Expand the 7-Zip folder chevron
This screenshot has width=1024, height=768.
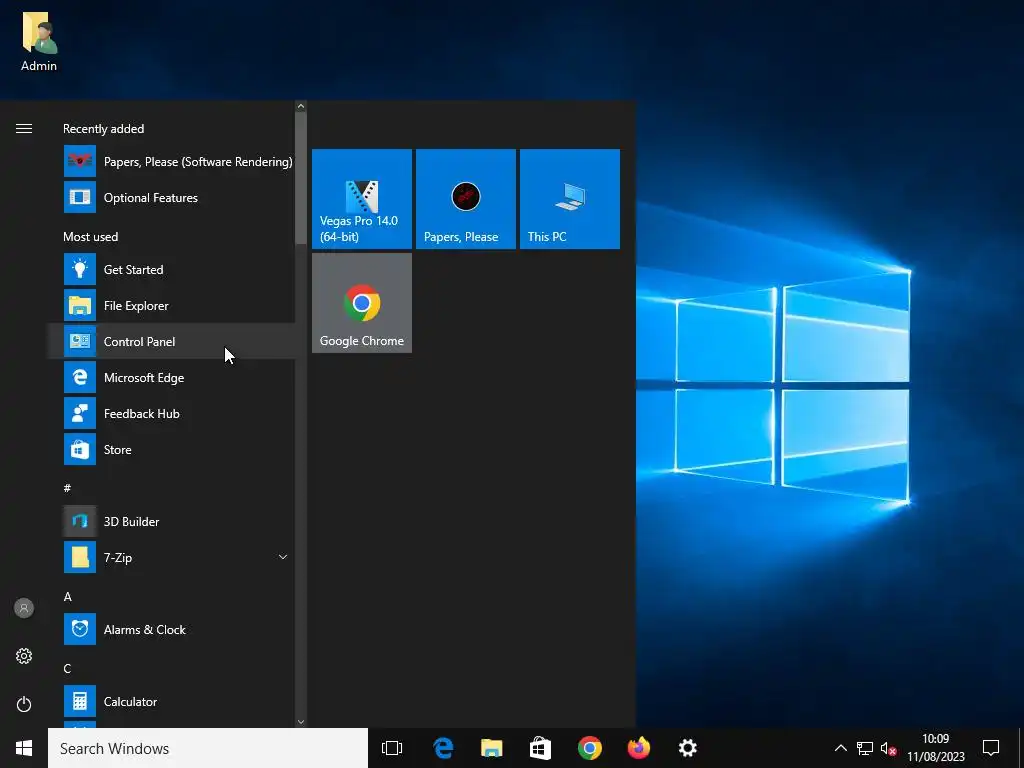coord(283,557)
